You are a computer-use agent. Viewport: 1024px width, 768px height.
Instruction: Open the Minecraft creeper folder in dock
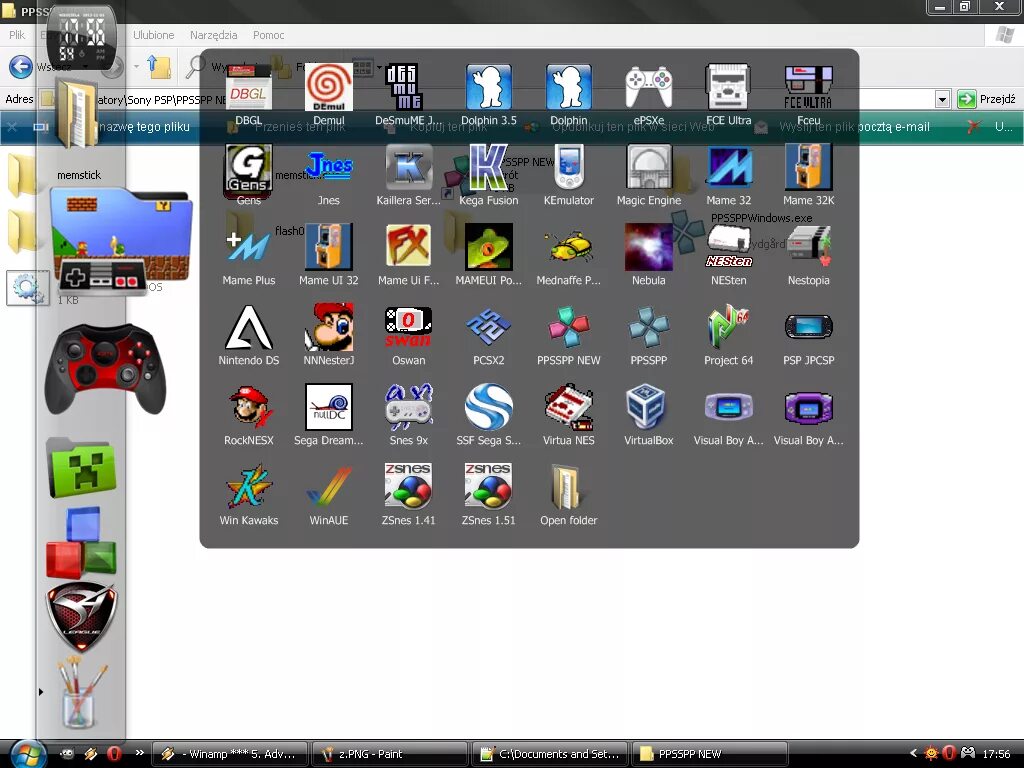pos(82,468)
